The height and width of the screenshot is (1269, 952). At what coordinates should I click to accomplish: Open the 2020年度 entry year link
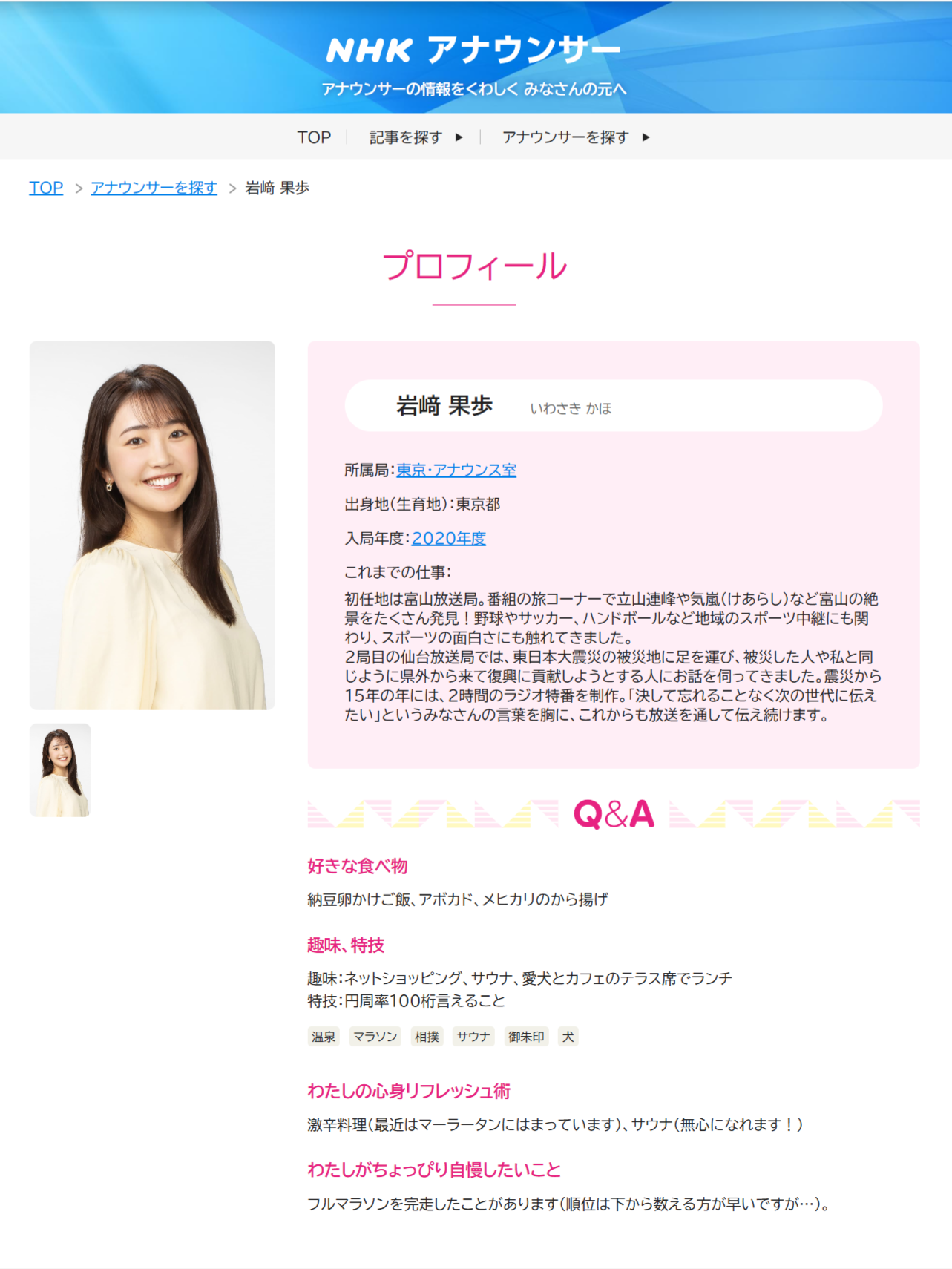click(449, 538)
